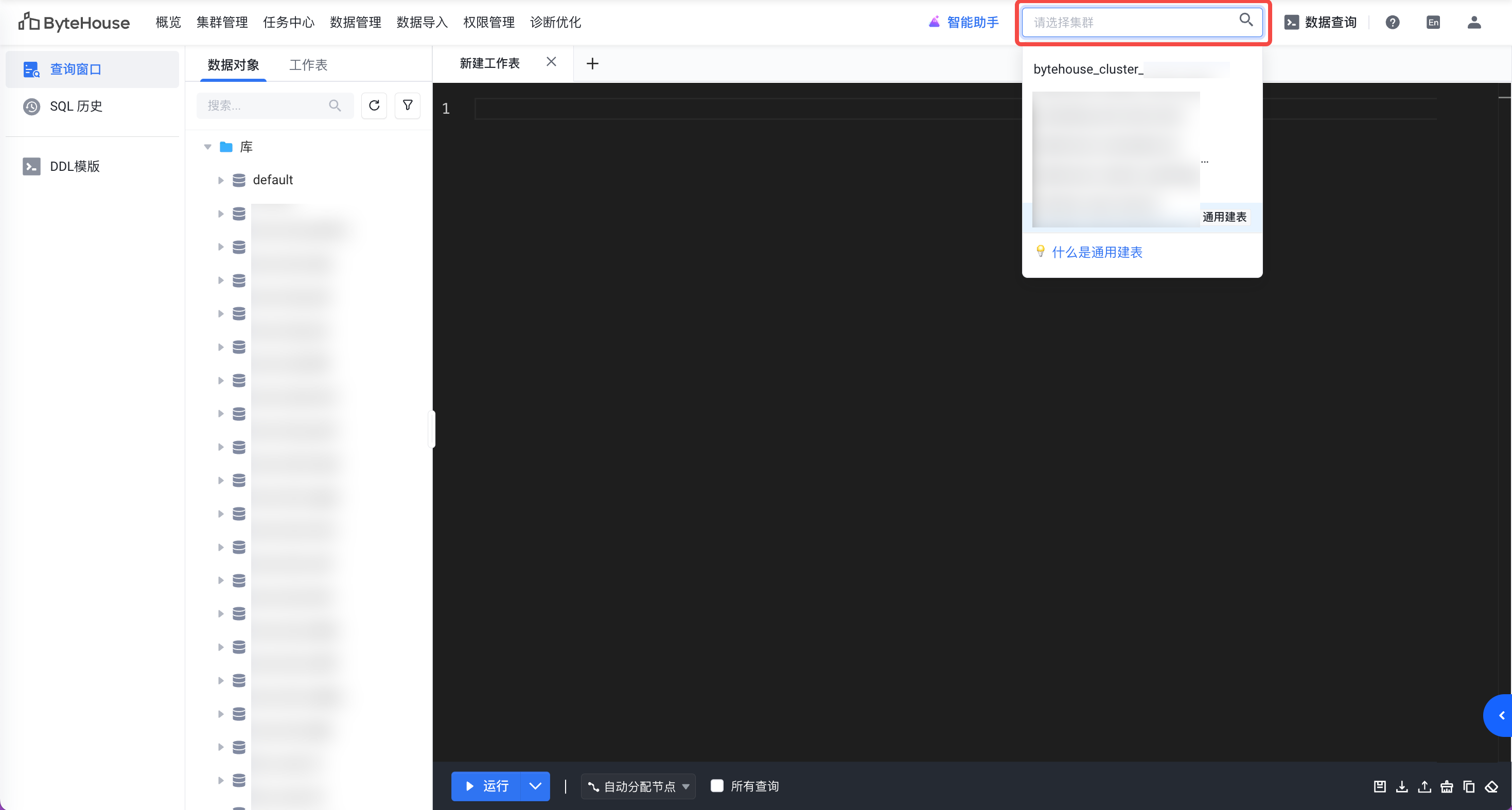The height and width of the screenshot is (810, 1512).
Task: Open the 集群管理 menu
Action: click(222, 22)
